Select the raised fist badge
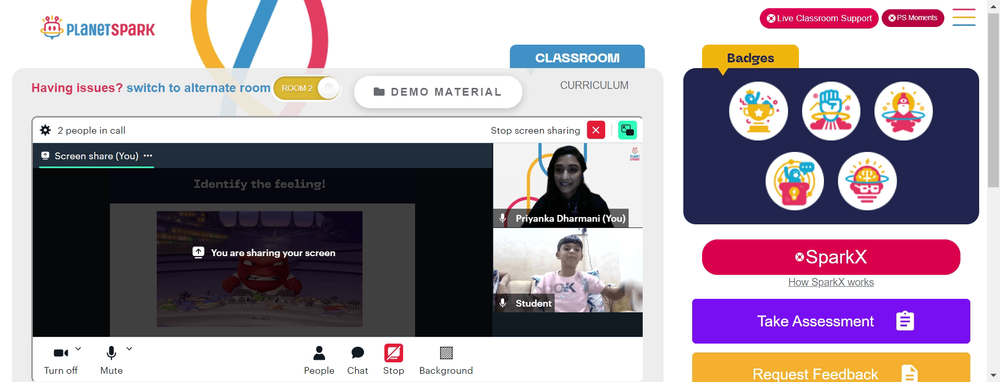Viewport: 1000px width, 382px height. click(x=831, y=111)
